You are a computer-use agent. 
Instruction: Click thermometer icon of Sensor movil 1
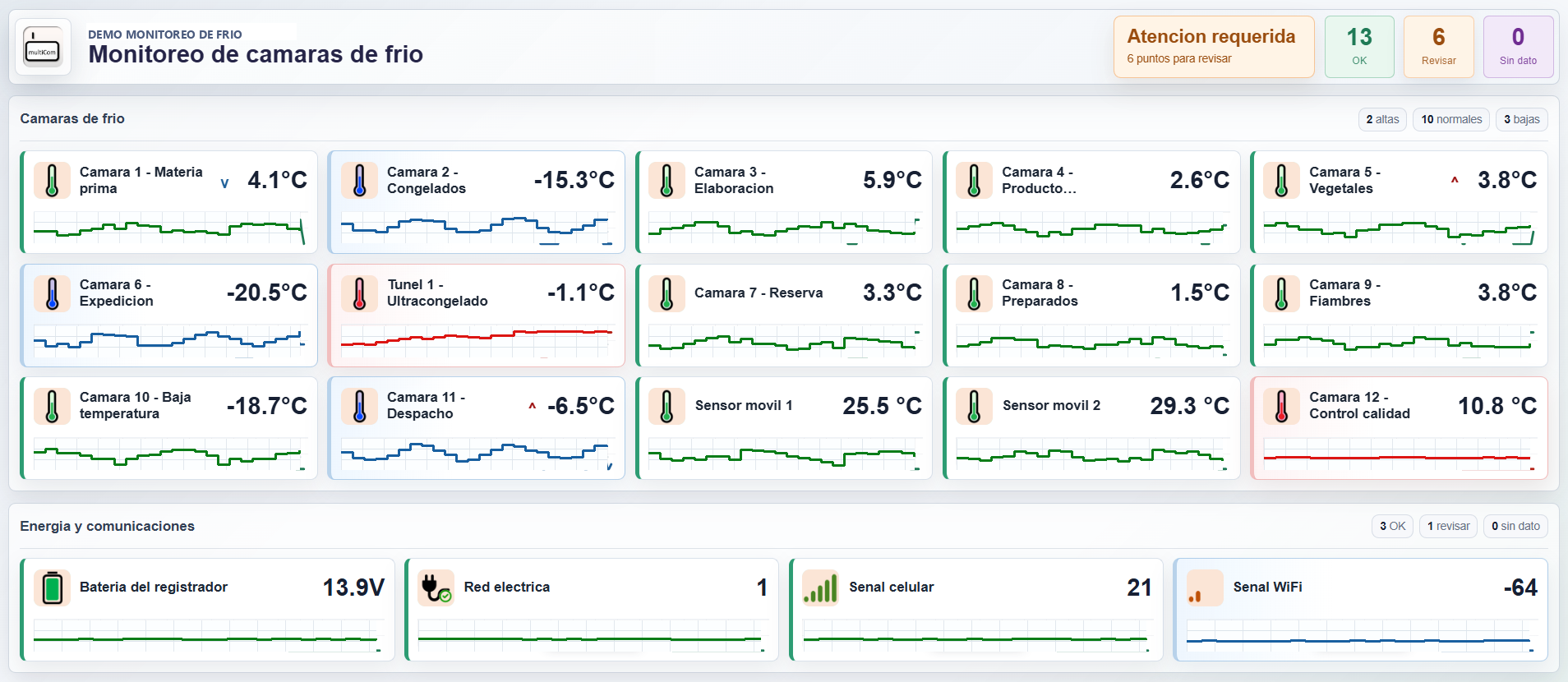click(666, 406)
